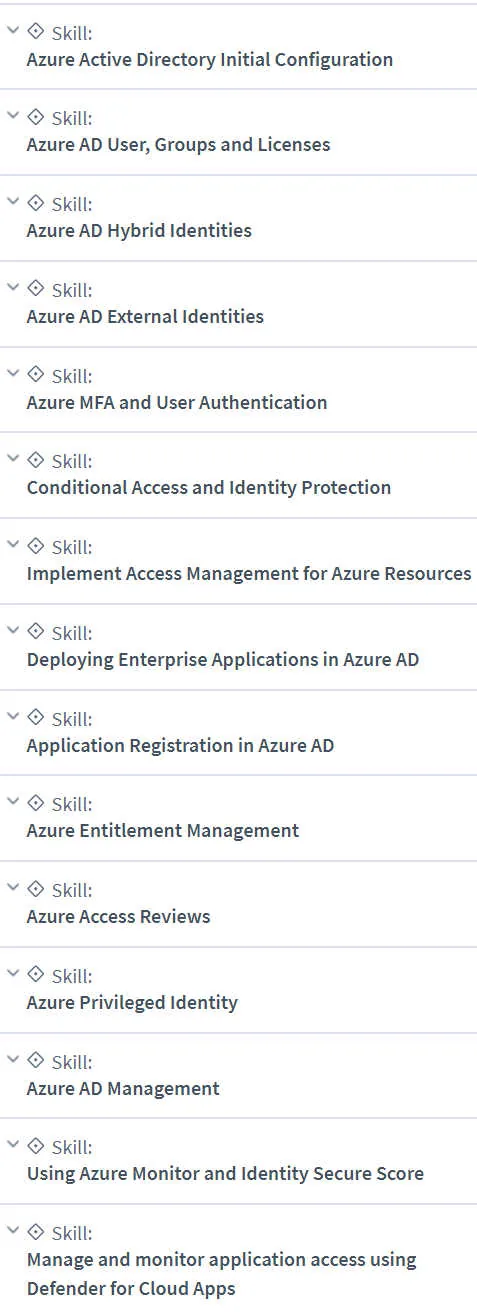This screenshot has width=477, height=1315.
Task: Click skill icon above Conditional Access and Identity Protection
Action: point(35,460)
